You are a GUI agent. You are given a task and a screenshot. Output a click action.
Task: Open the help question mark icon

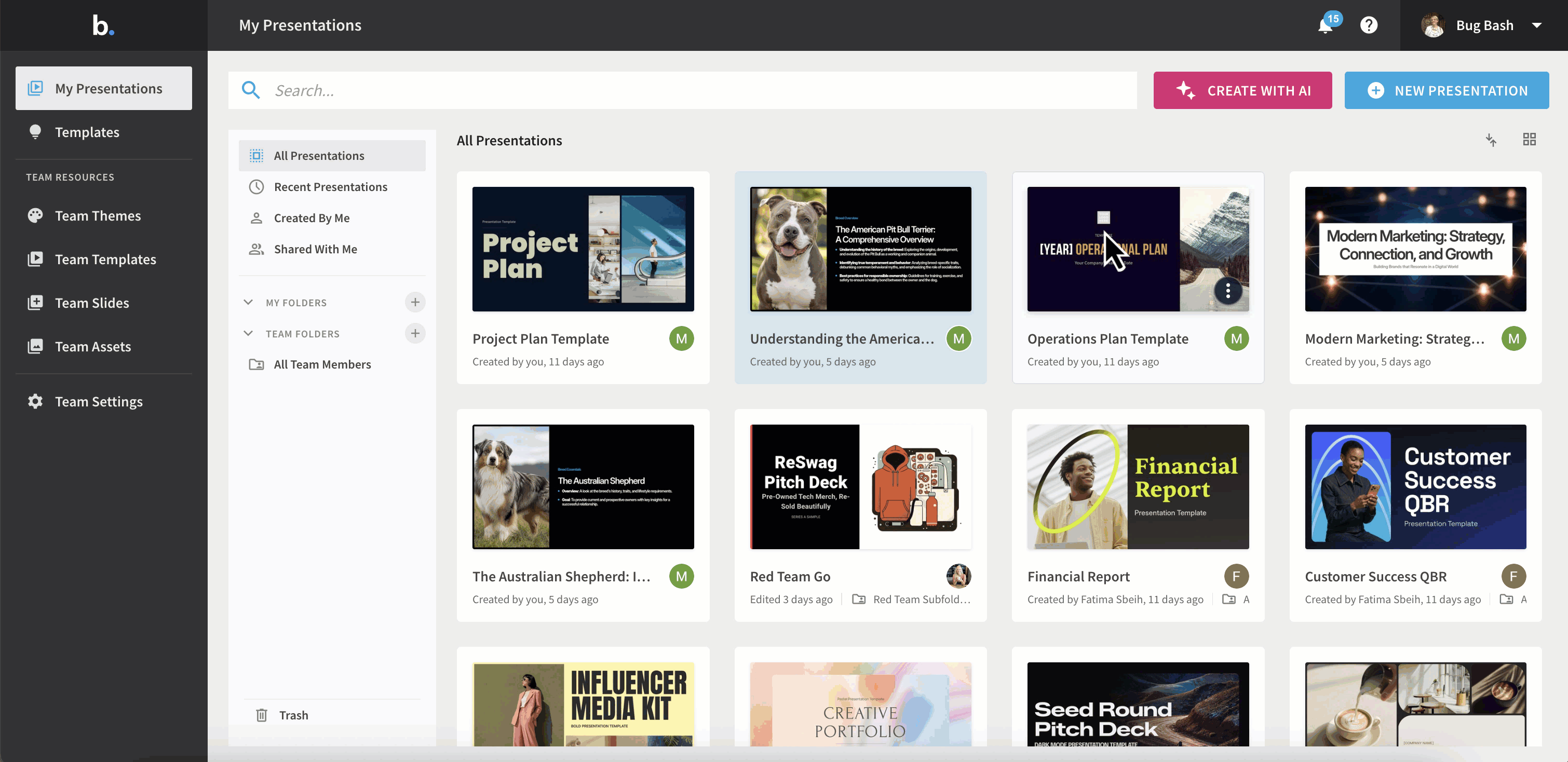click(1369, 25)
